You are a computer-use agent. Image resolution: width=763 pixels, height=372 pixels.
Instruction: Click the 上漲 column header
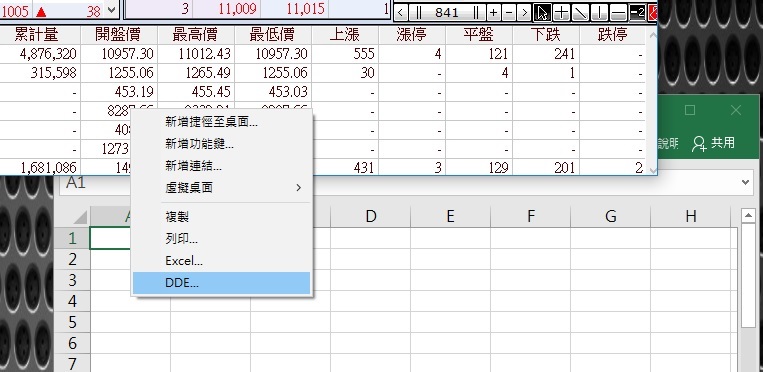click(x=345, y=35)
